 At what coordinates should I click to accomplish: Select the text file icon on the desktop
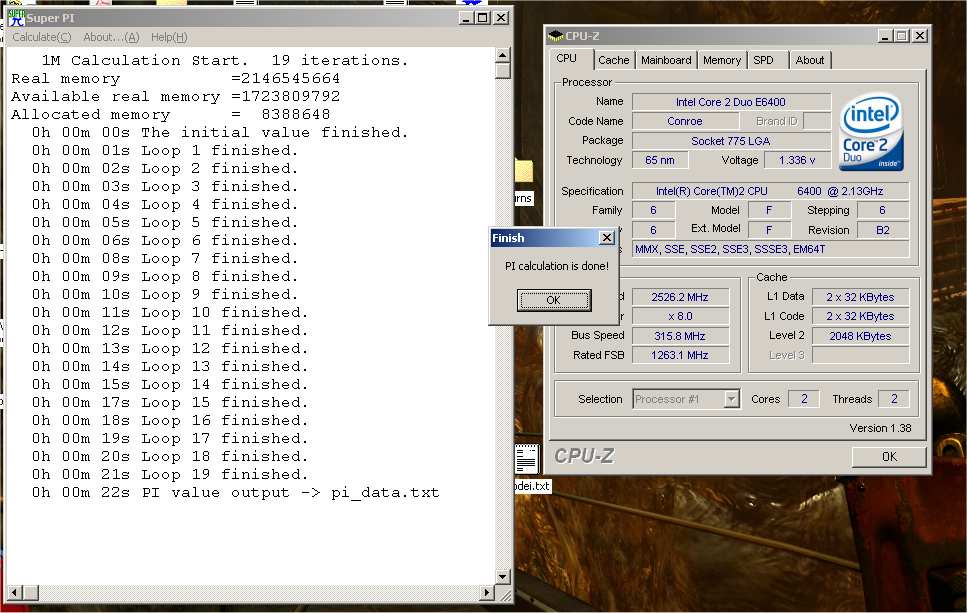(x=527, y=459)
